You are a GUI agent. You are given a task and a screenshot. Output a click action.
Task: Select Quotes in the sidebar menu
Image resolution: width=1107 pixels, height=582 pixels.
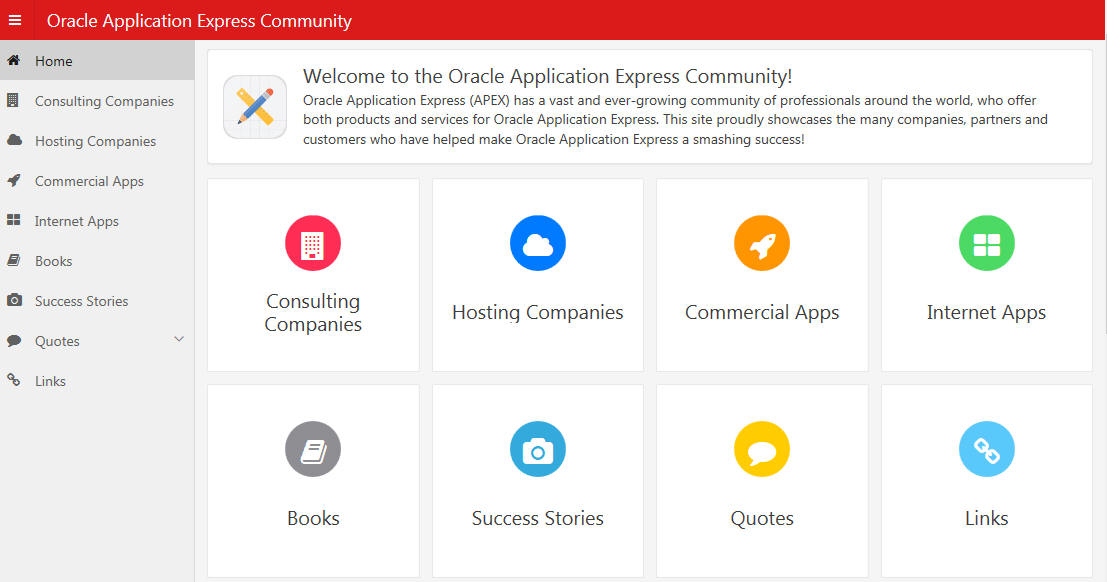click(x=97, y=341)
